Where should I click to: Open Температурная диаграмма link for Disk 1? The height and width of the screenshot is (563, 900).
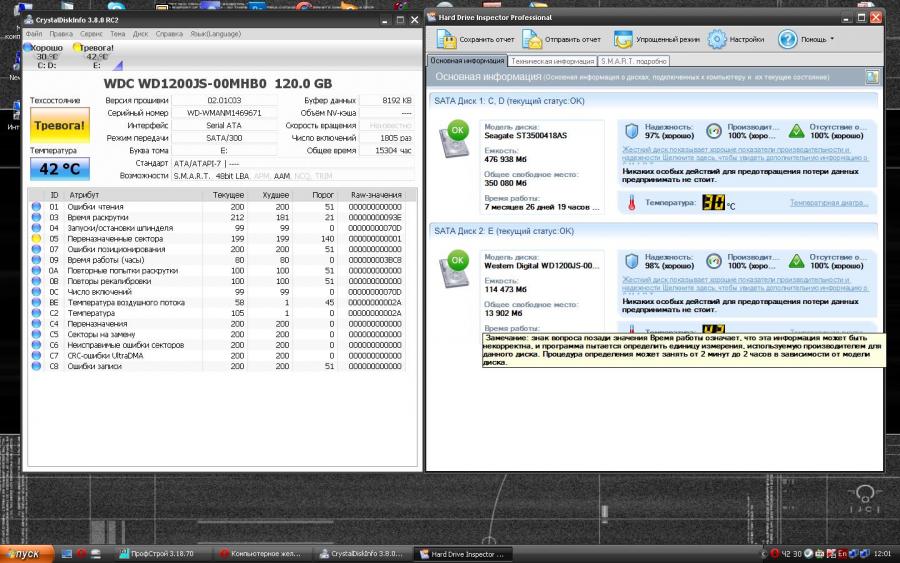tap(829, 203)
